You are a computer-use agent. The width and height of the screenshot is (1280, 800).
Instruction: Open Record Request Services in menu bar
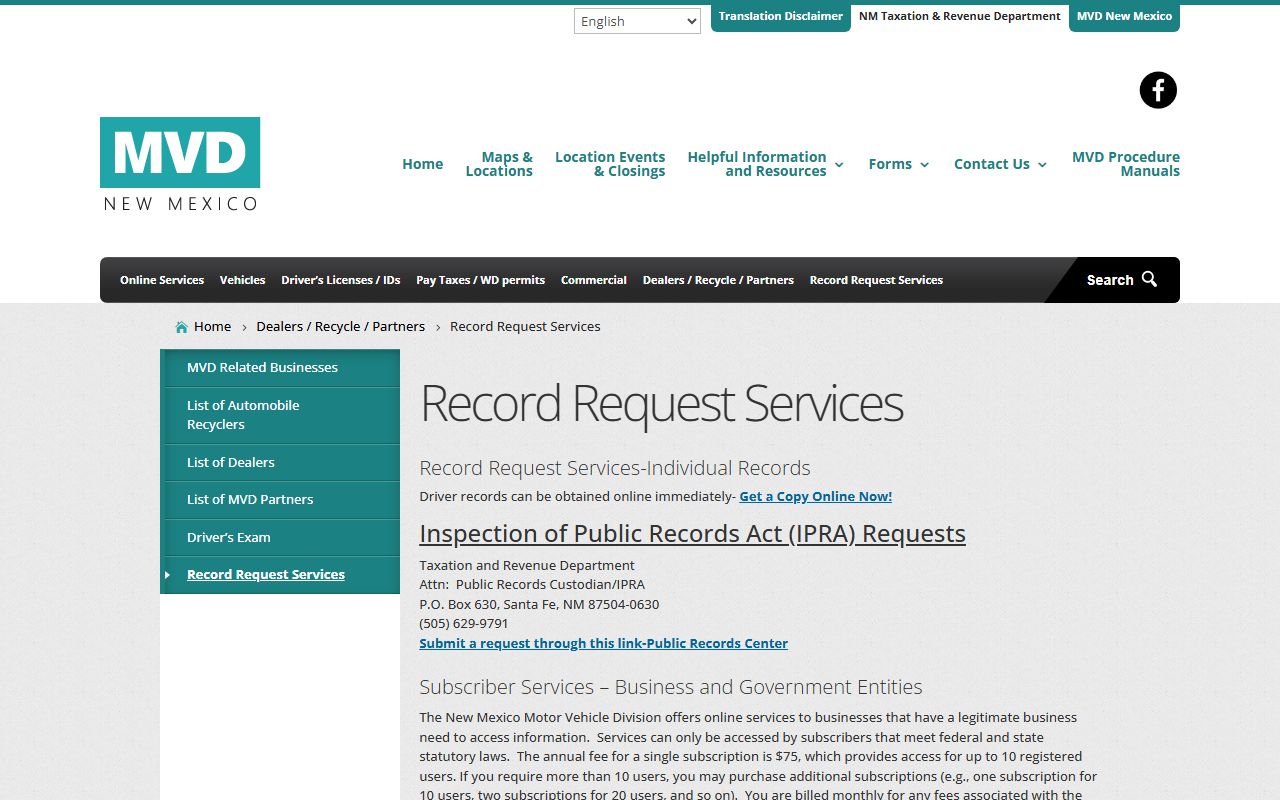(x=876, y=280)
